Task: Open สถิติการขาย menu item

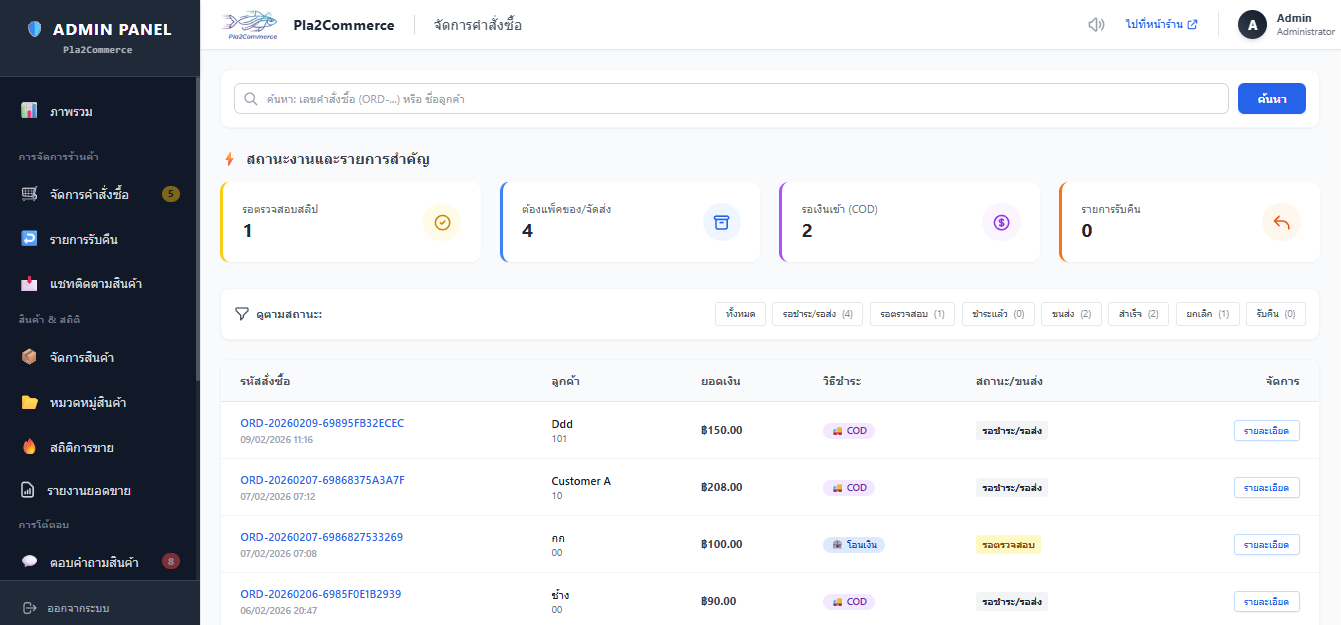Action: [x=99, y=447]
